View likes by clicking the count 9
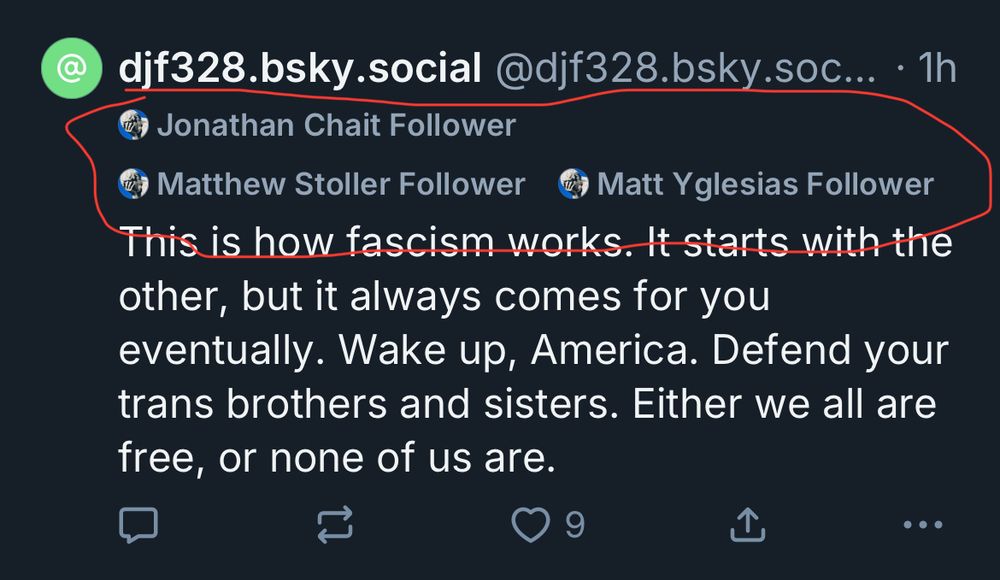The height and width of the screenshot is (580, 1000). coord(574,522)
